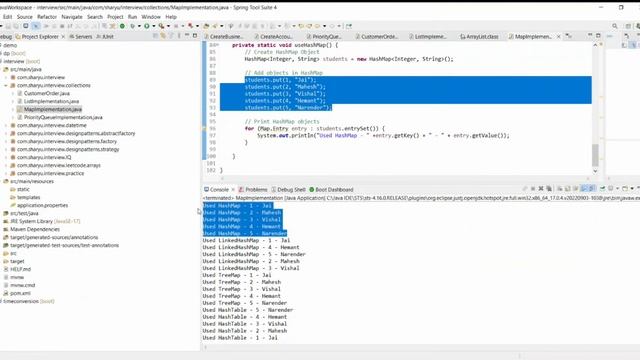Viewport: 640px width, 360px height.
Task: Open the Boot Dashboard tab
Action: pos(331,189)
